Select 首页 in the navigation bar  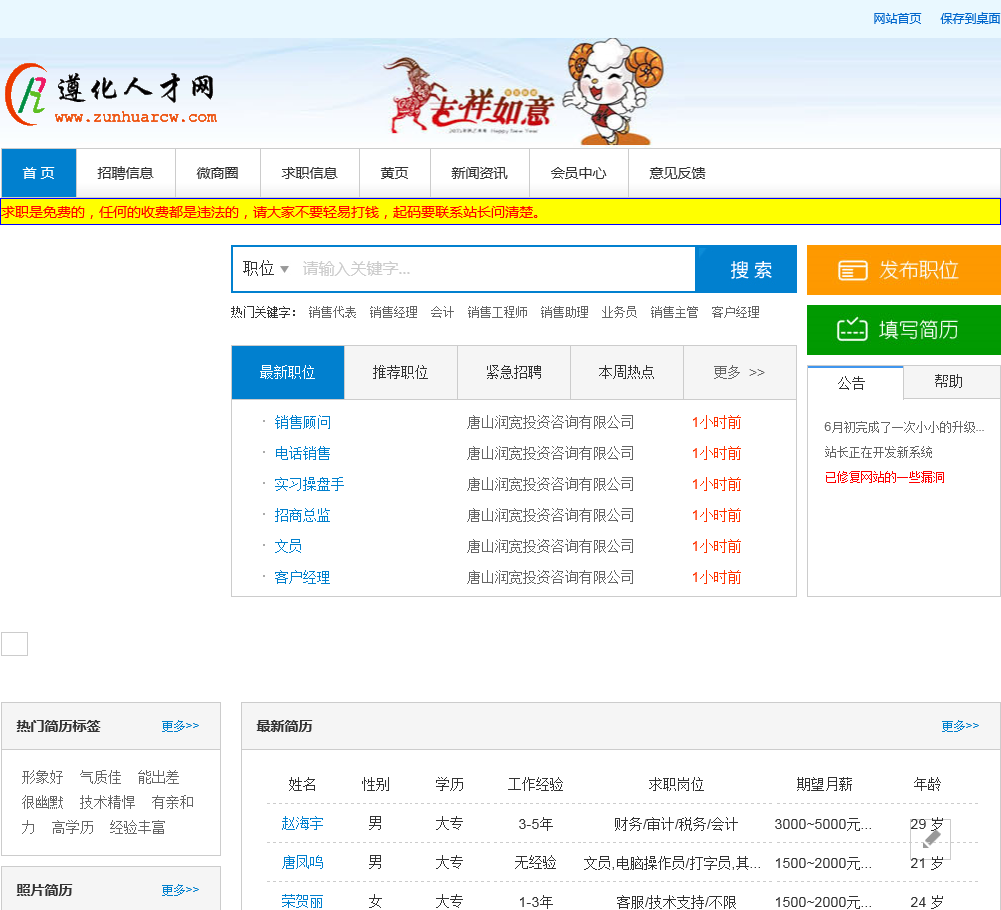[39, 173]
